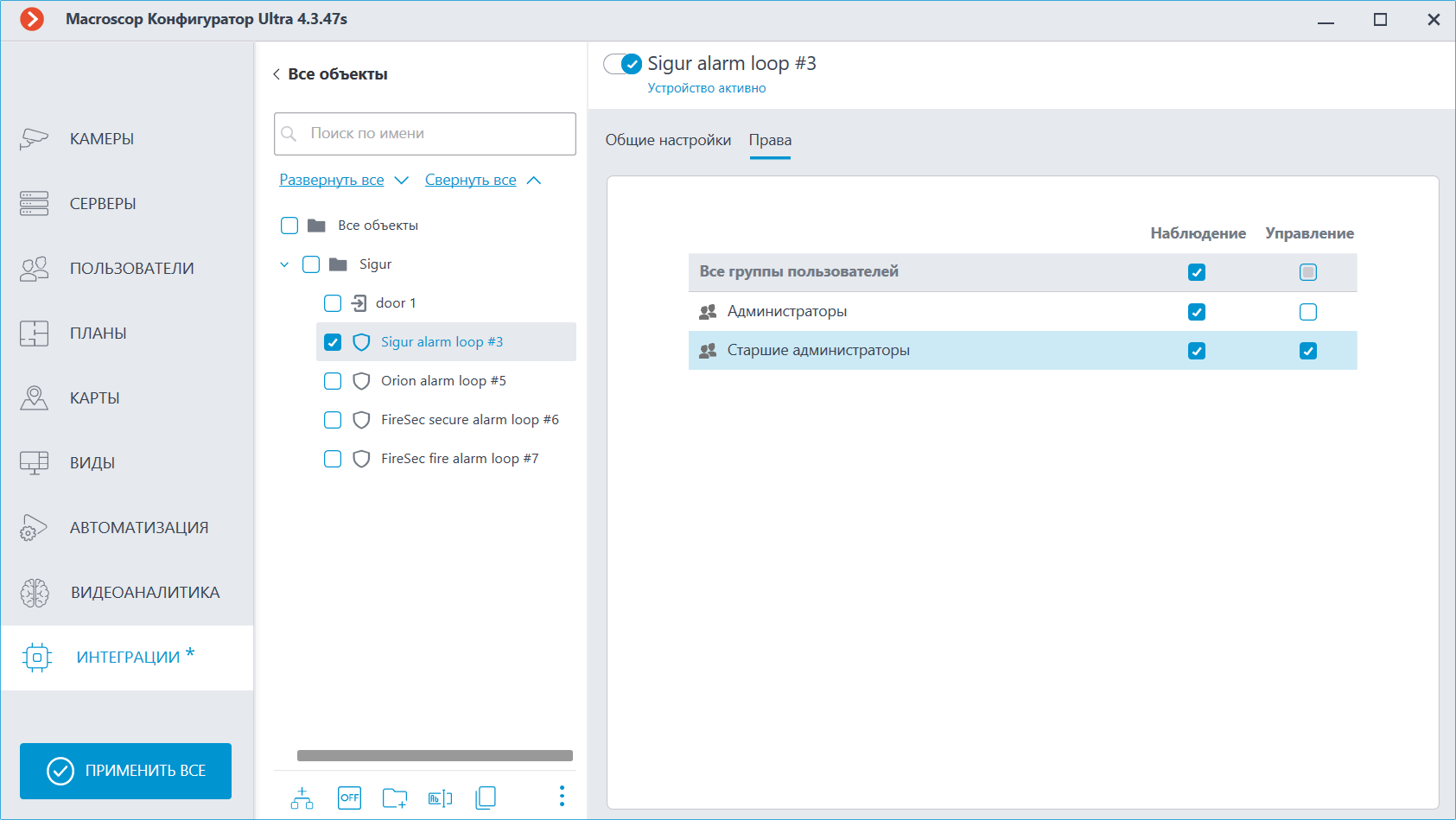Maximize the Macroscop configurator window

(x=1380, y=19)
